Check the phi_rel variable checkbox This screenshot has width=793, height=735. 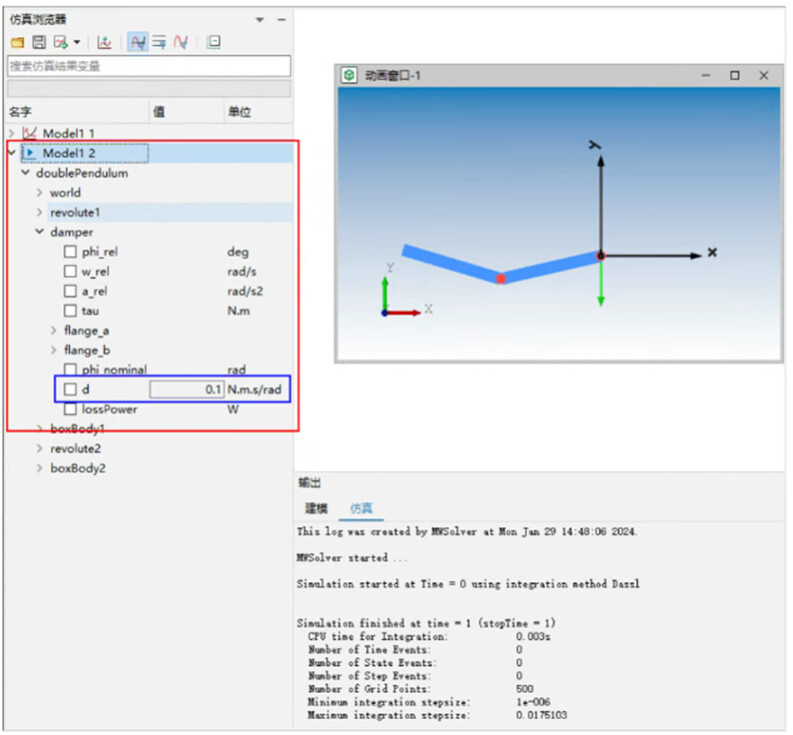click(70, 252)
